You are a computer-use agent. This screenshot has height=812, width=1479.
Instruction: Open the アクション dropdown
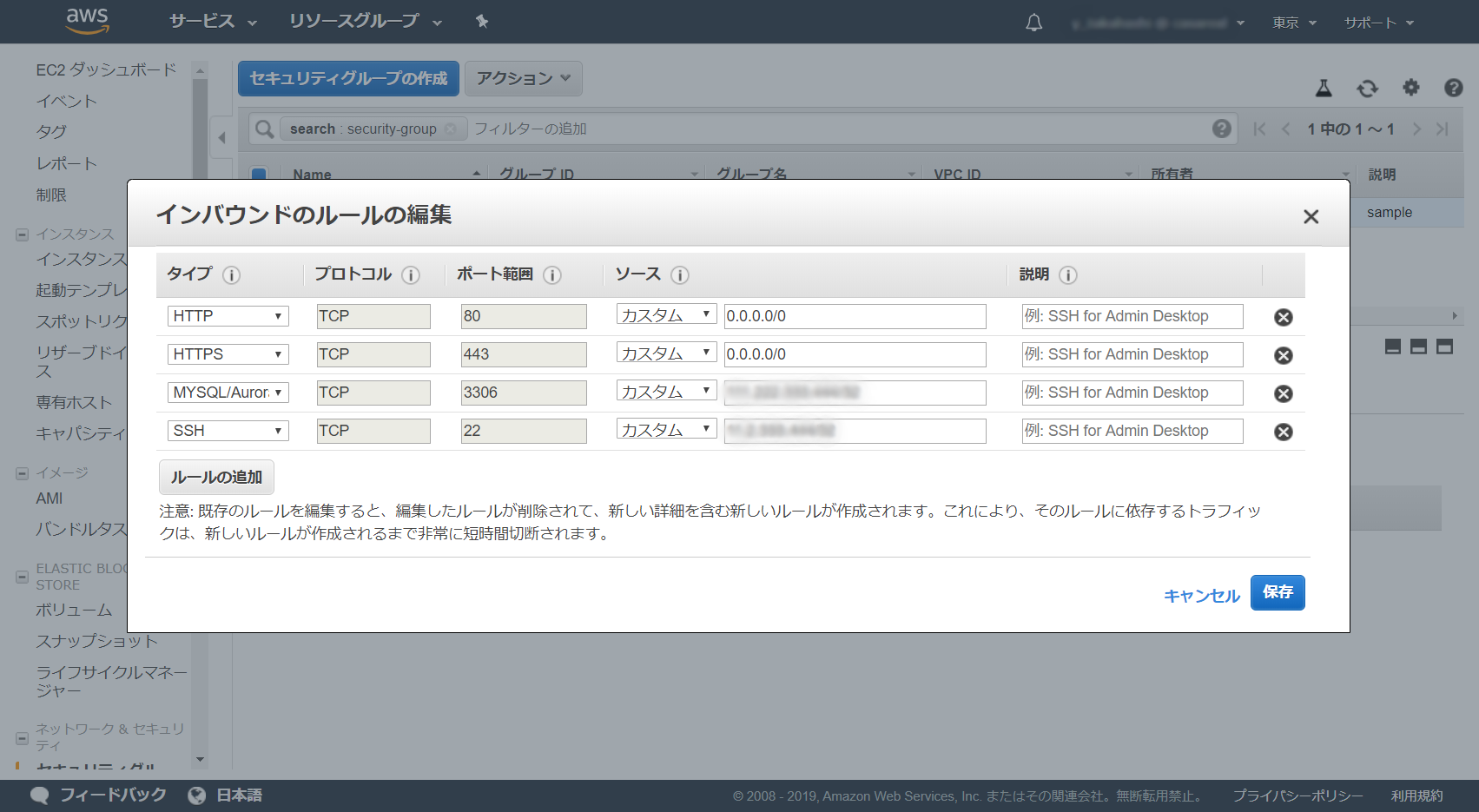pyautogui.click(x=524, y=78)
